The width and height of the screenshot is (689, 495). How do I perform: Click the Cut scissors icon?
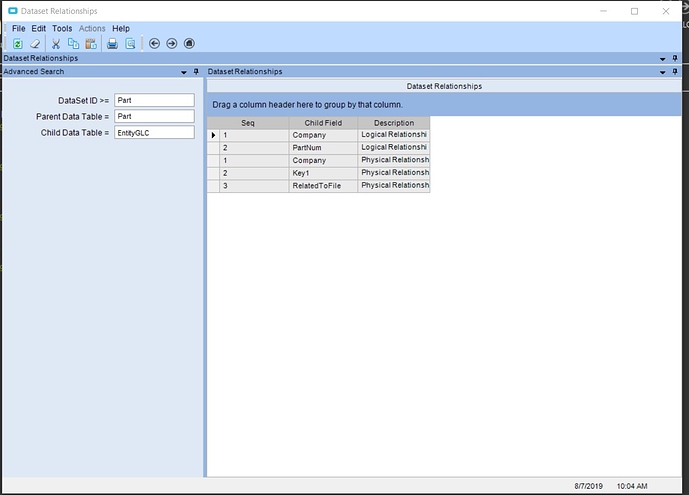(x=56, y=43)
